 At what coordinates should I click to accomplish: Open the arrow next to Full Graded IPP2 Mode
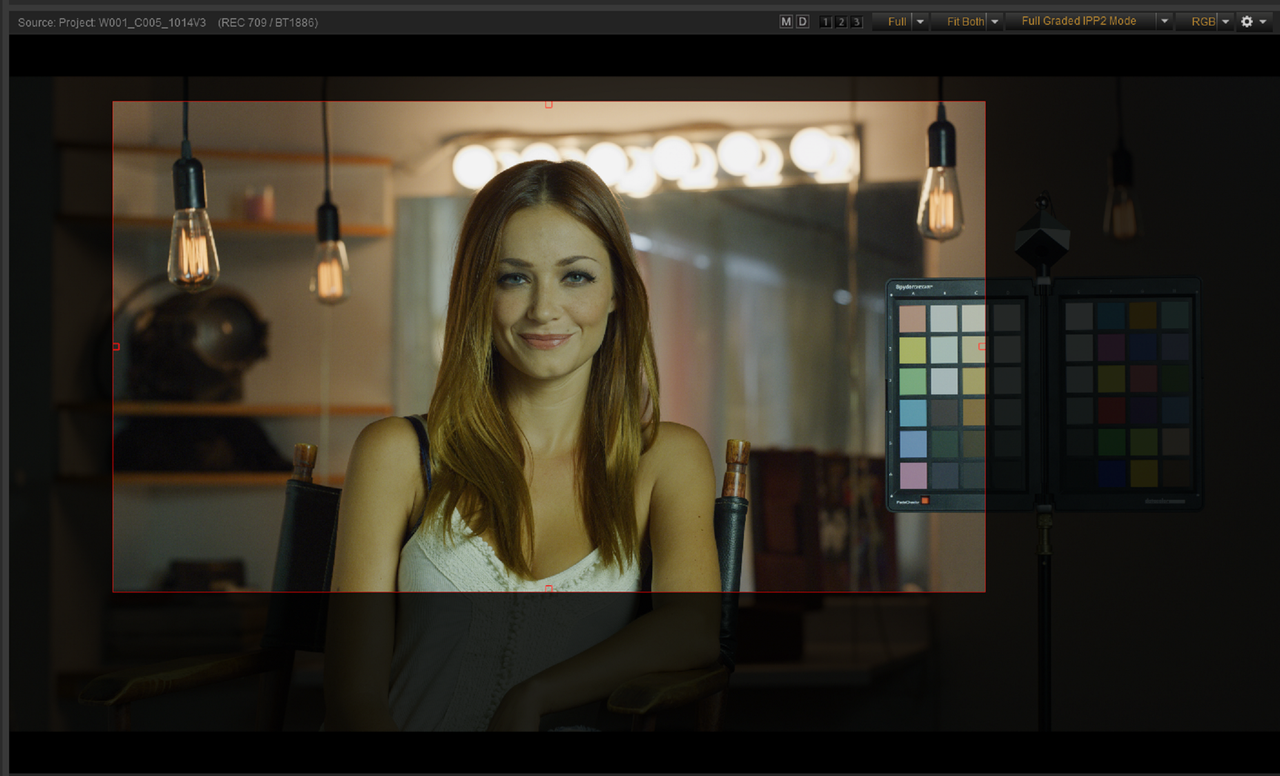click(1164, 21)
